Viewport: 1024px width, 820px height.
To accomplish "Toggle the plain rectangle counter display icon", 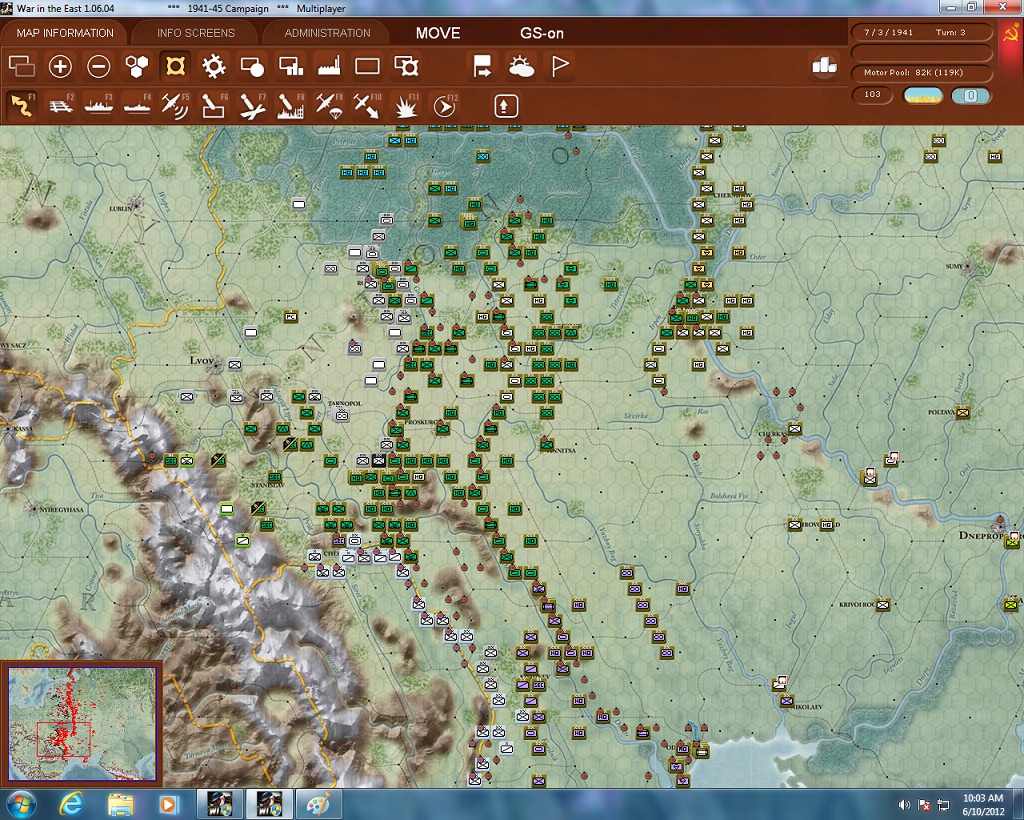I will [367, 66].
